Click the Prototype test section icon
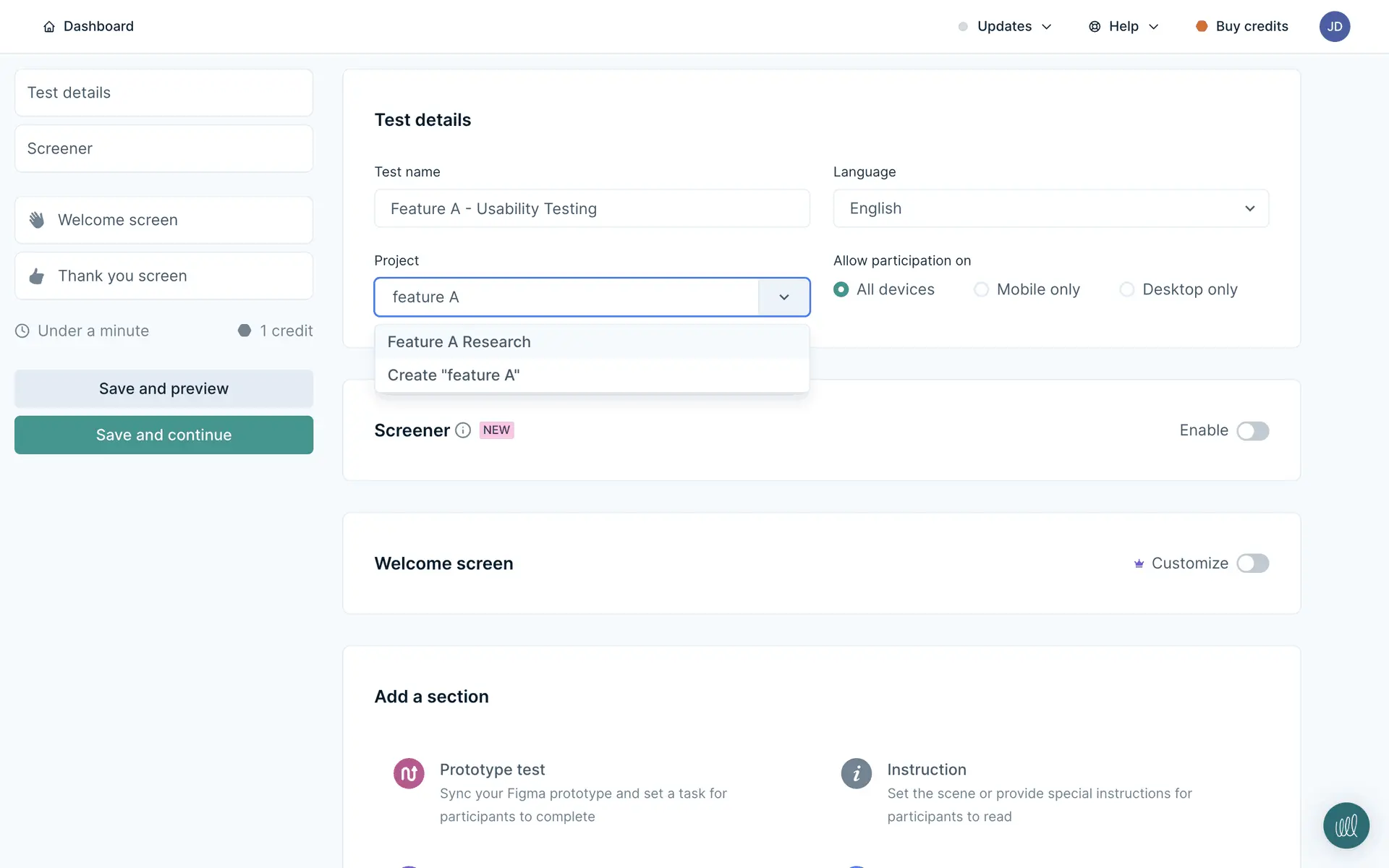 [x=409, y=773]
